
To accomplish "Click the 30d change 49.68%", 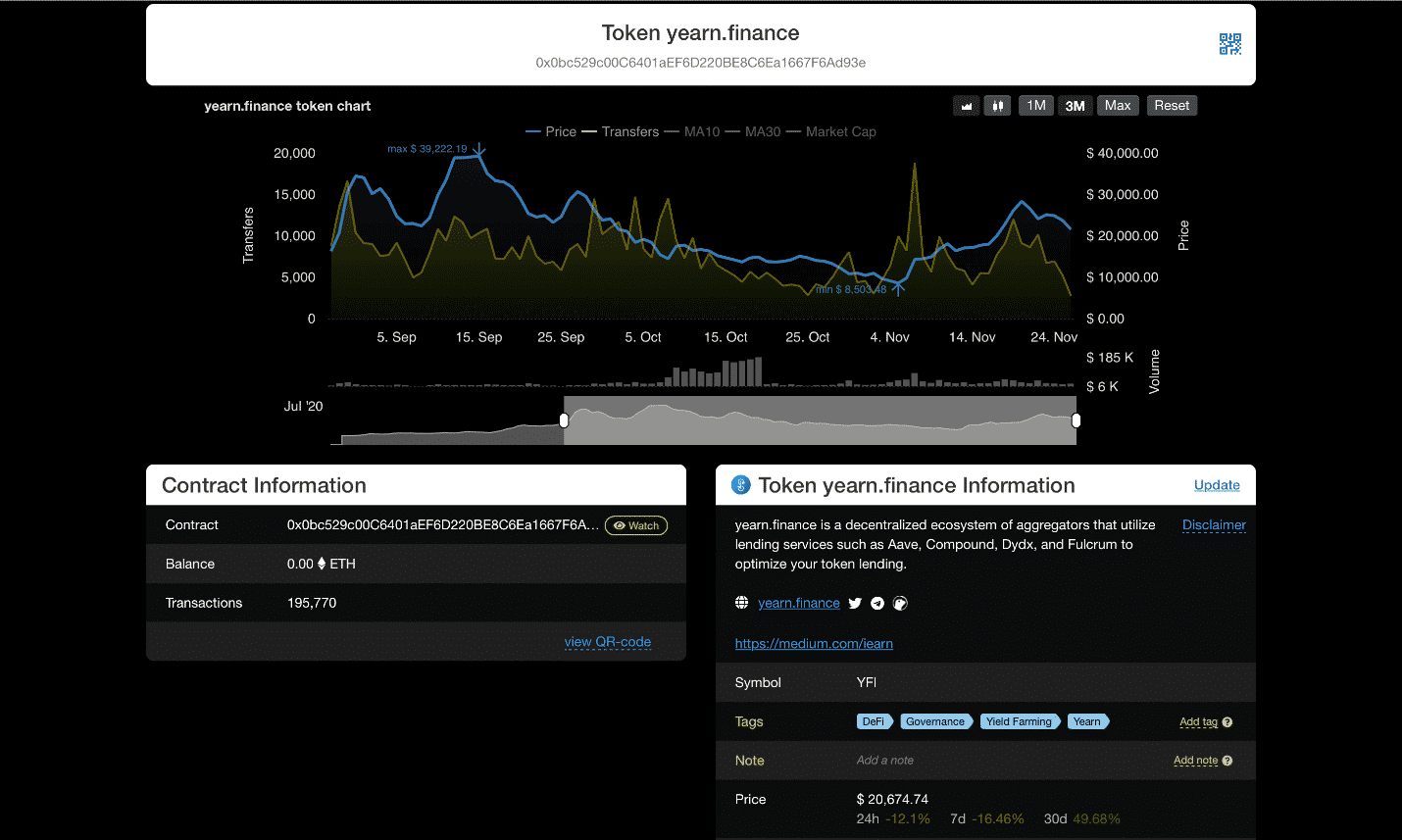I will (1096, 819).
